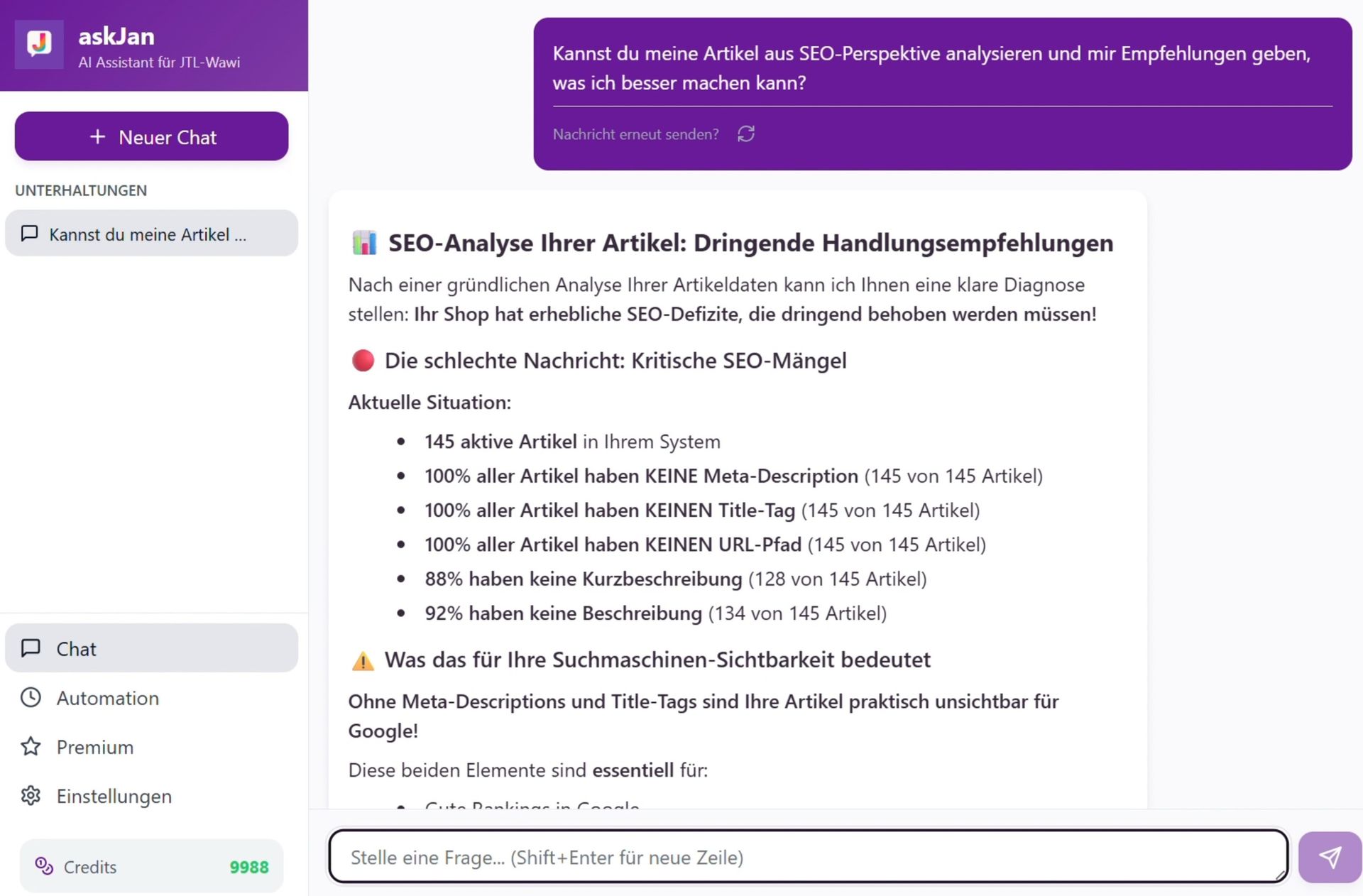Open settings via the Einstellungen gear icon
The image size is (1363, 896).
(x=31, y=796)
